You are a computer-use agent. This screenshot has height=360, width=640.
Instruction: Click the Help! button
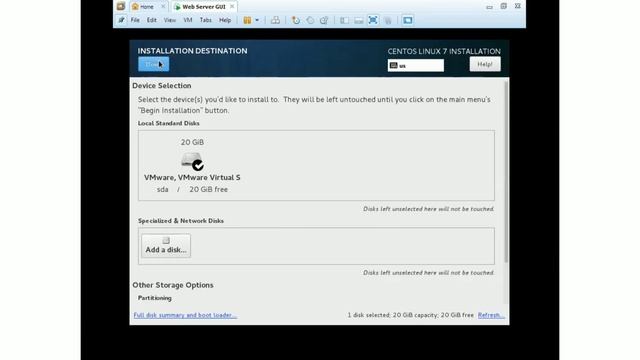coord(485,64)
